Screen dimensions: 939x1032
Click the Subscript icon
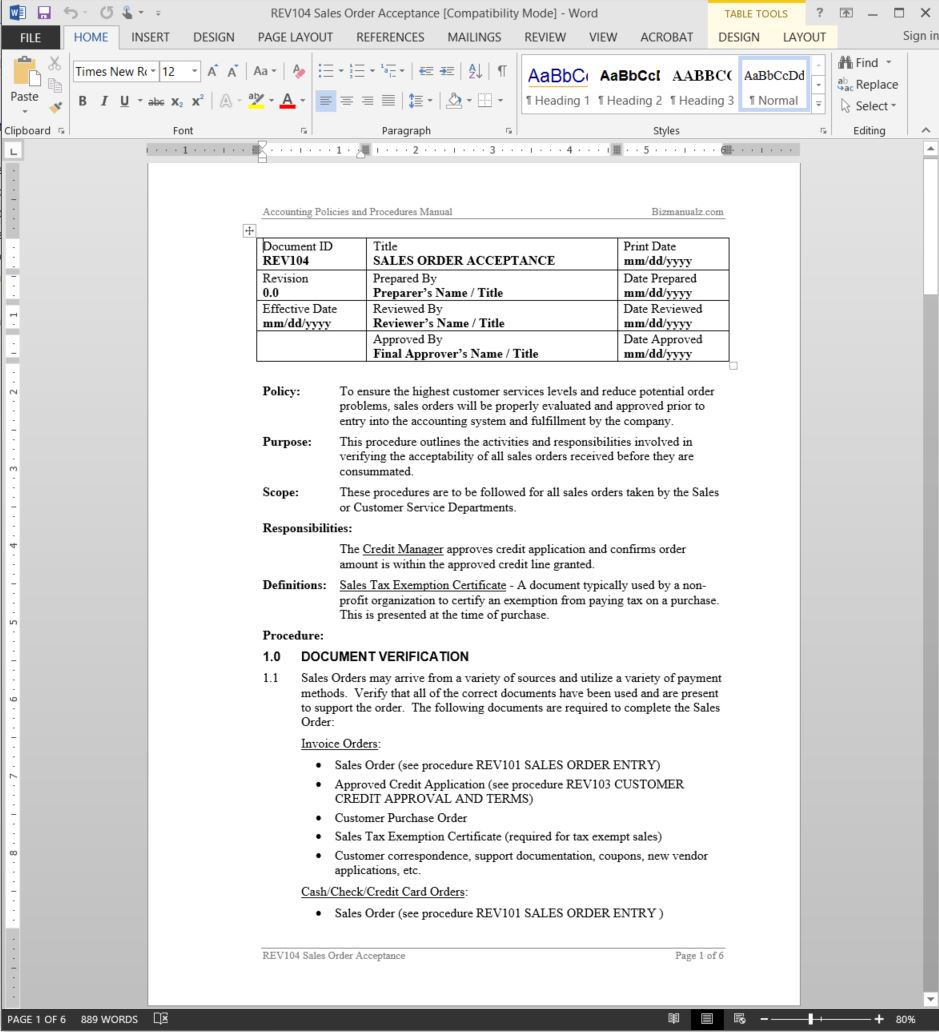click(x=177, y=101)
